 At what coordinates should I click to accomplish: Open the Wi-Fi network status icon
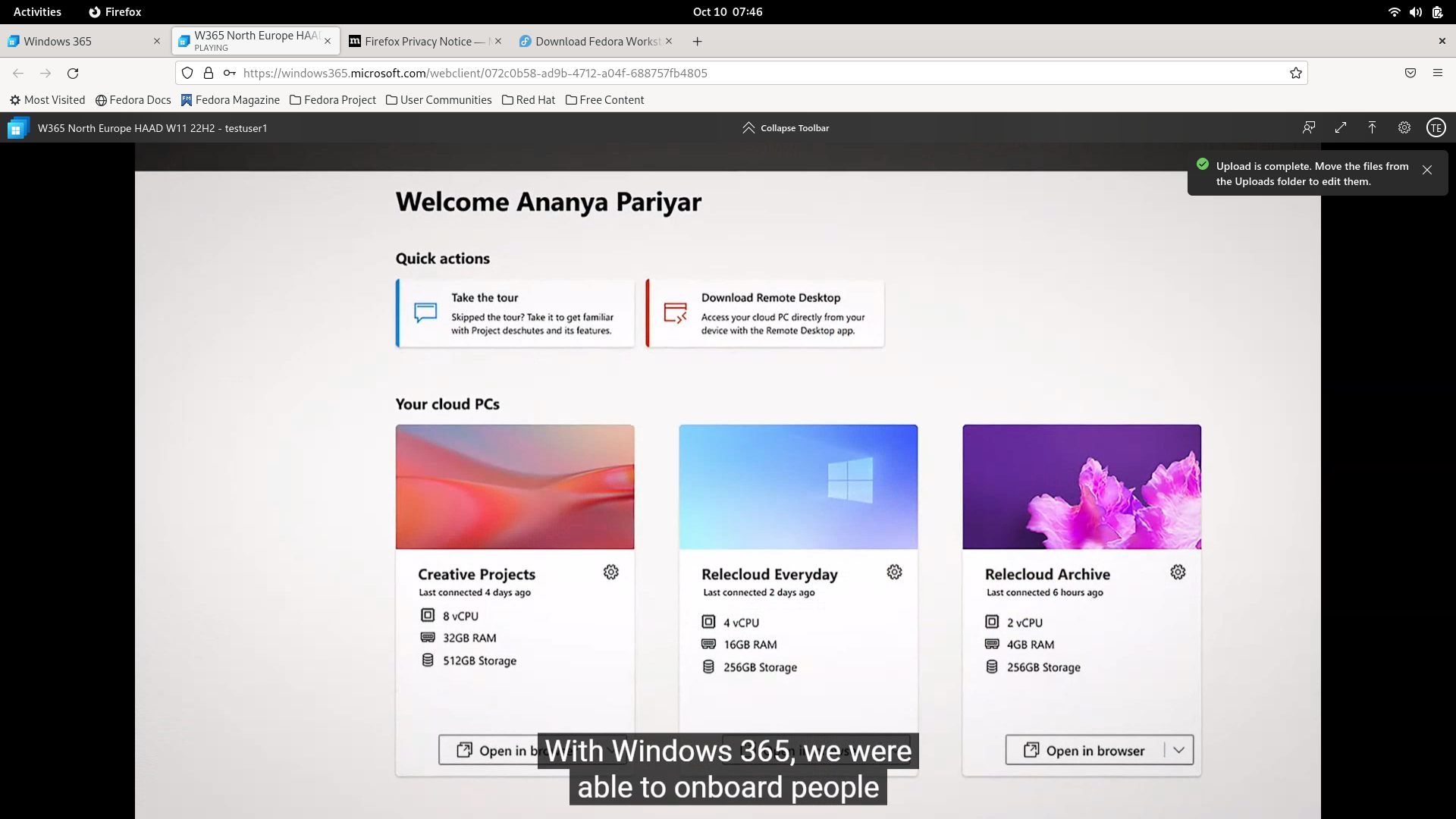[x=1394, y=11]
